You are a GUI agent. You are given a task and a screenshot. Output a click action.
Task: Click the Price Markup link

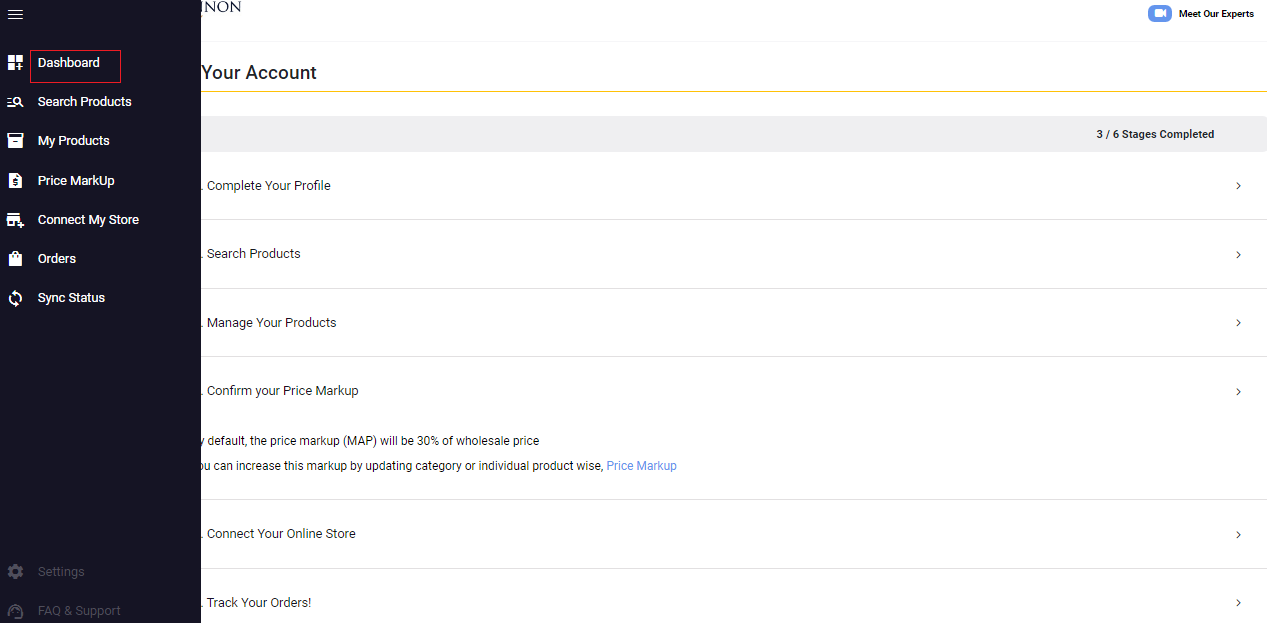tap(641, 465)
